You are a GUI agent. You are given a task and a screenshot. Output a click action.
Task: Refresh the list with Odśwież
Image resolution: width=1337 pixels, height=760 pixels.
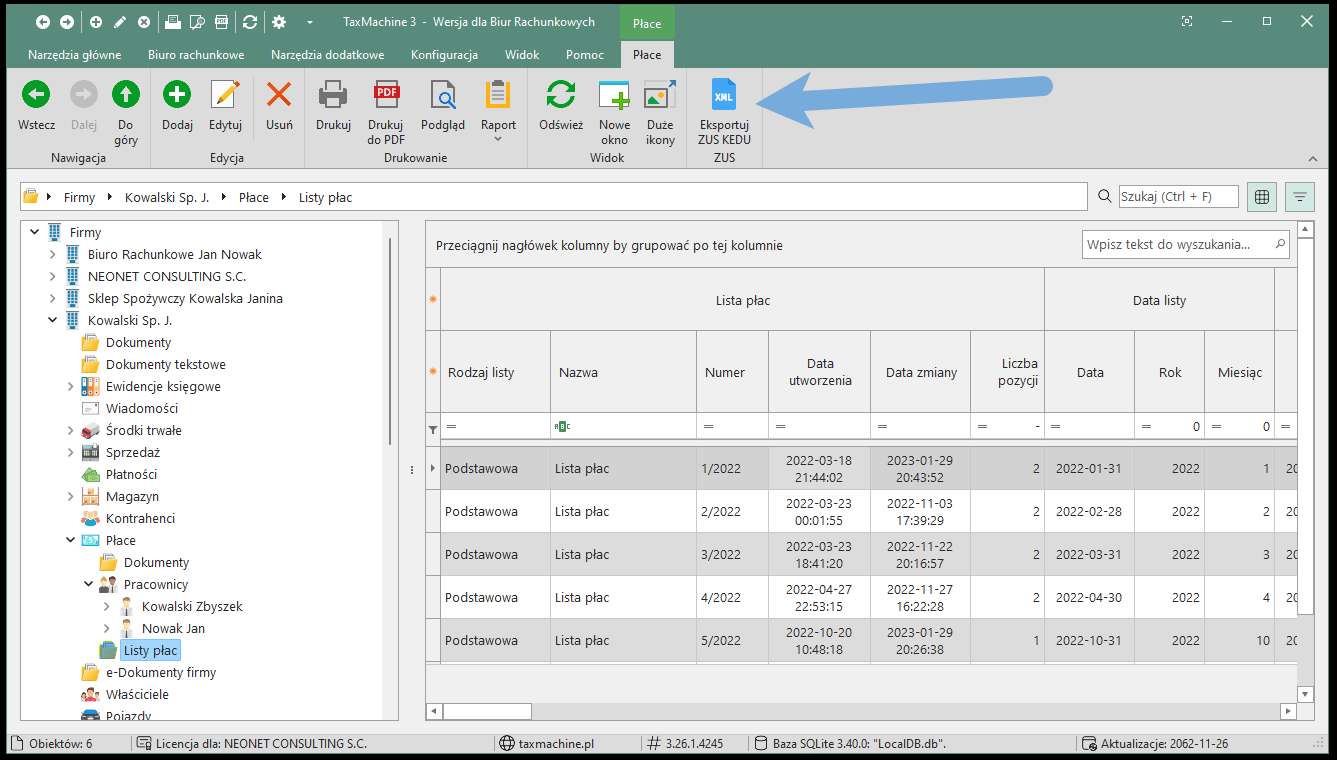560,96
